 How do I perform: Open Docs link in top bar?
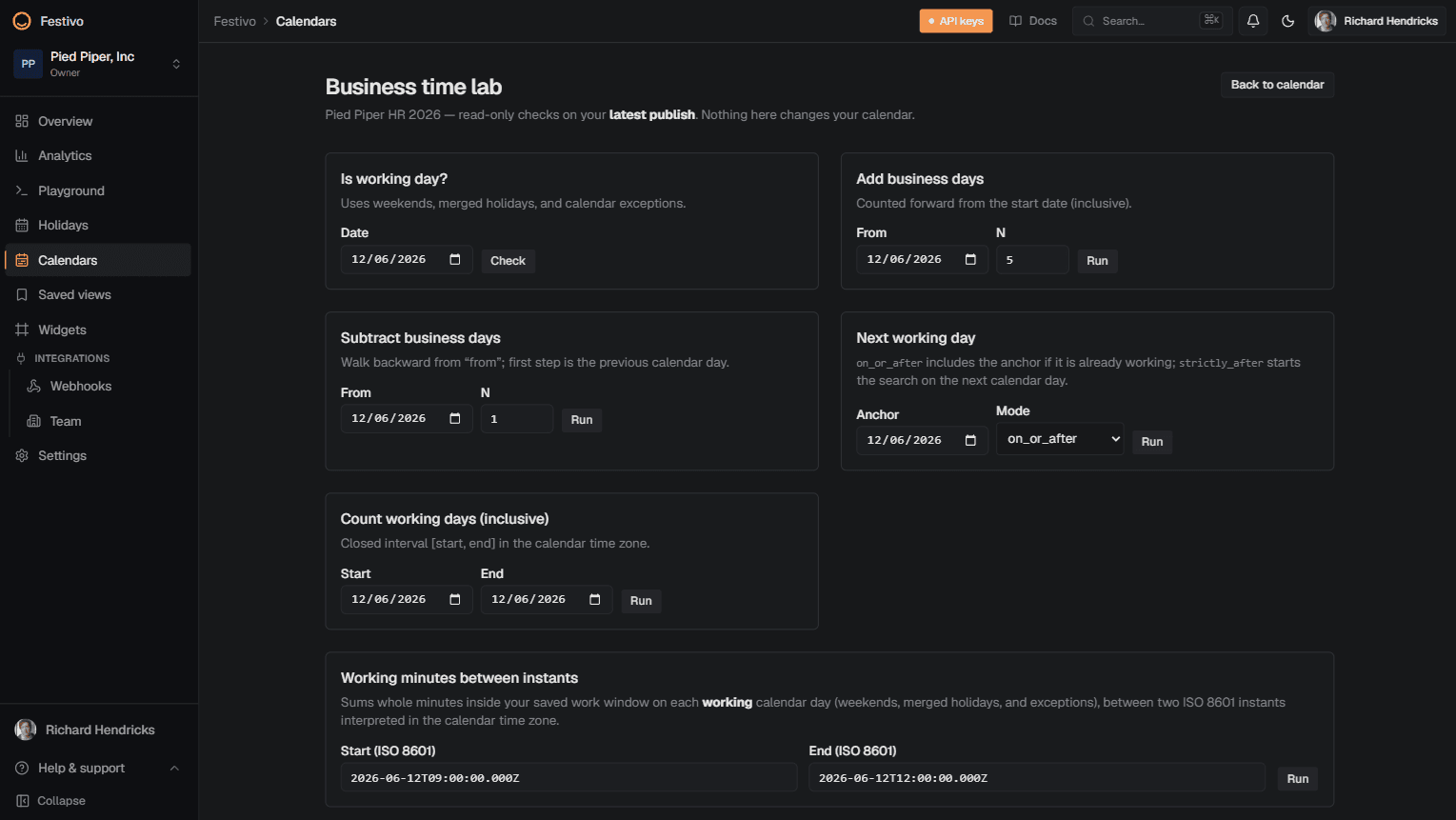click(x=1033, y=21)
